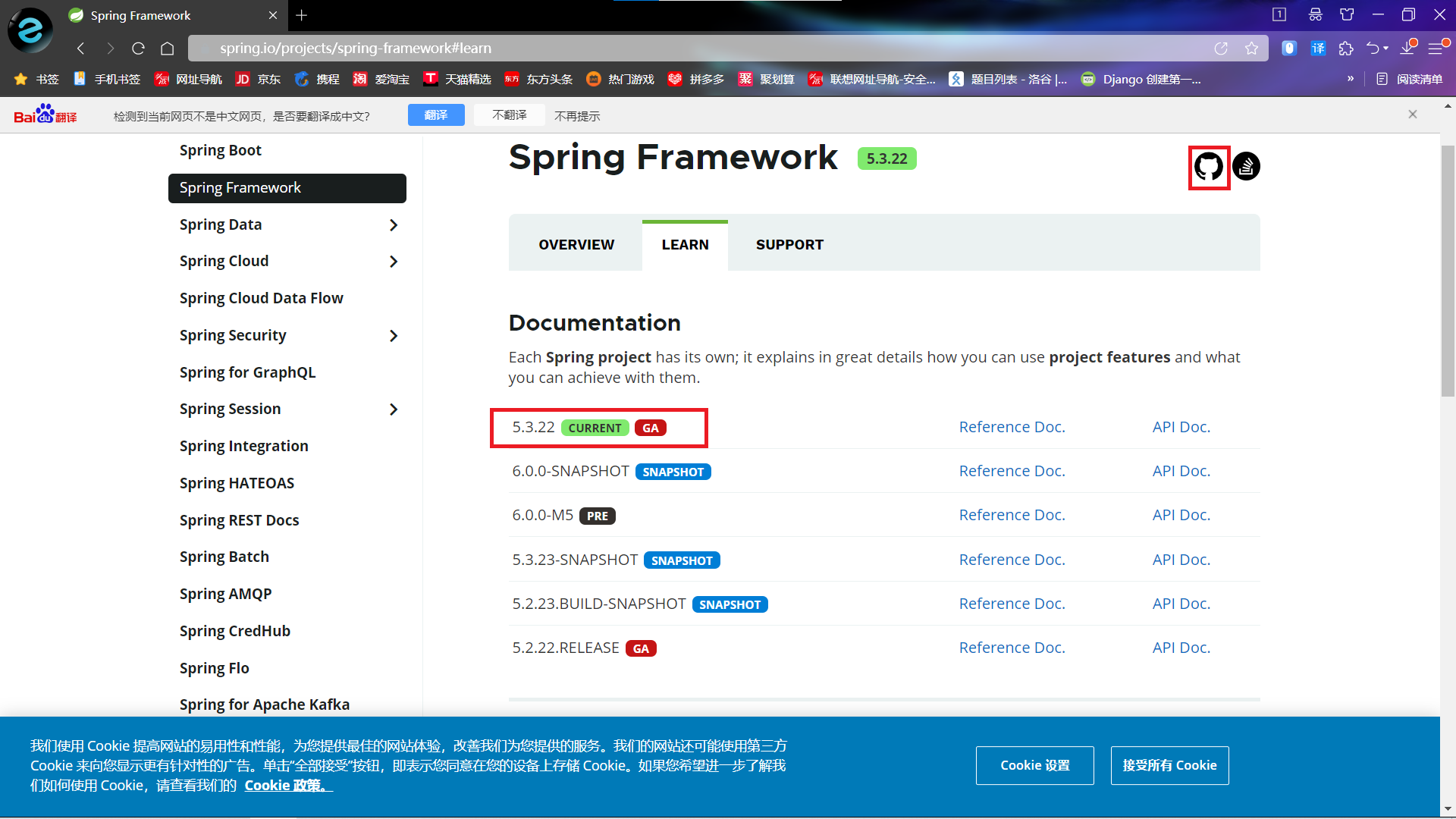Screen dimensions: 1456x819
Task: Open Spring Integration in sidebar
Action: (x=244, y=446)
